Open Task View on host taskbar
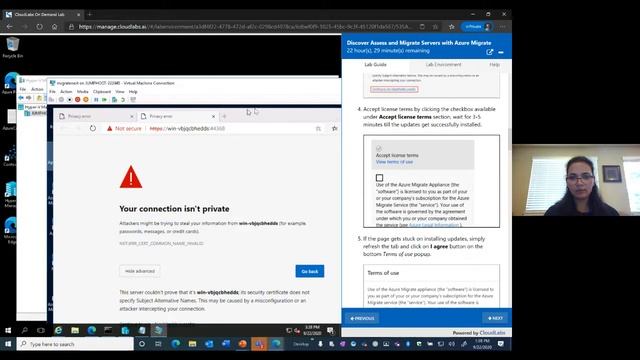640x360 pixels. point(158,344)
